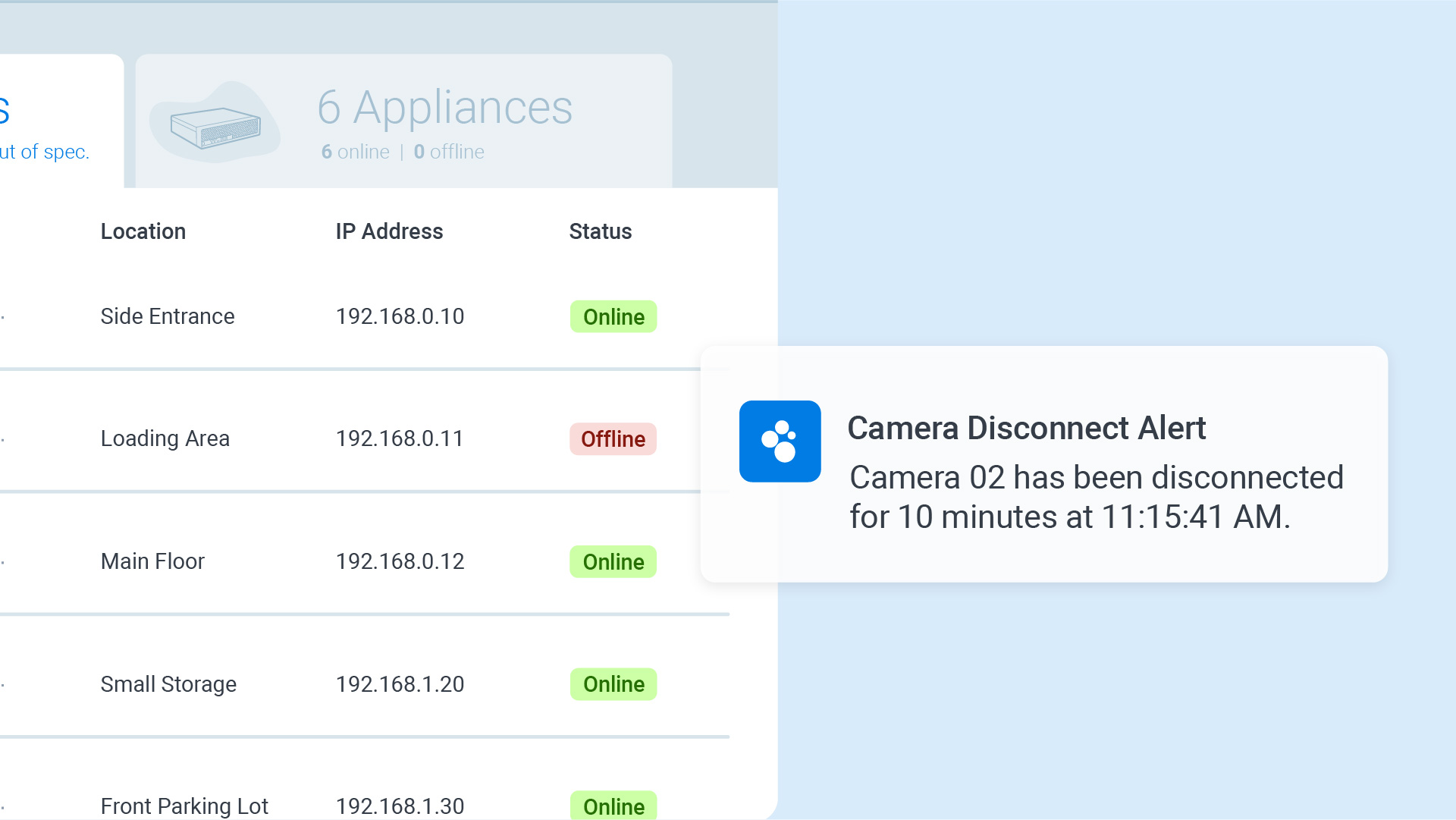Click the Offline badge for Loading Area
The height and width of the screenshot is (820, 1456).
[613, 439]
